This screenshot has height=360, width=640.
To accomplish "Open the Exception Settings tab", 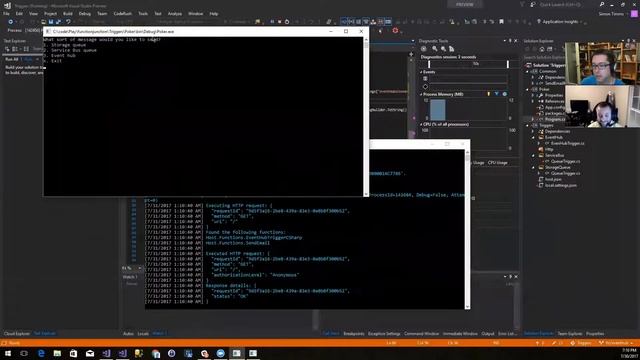I will (x=384, y=333).
